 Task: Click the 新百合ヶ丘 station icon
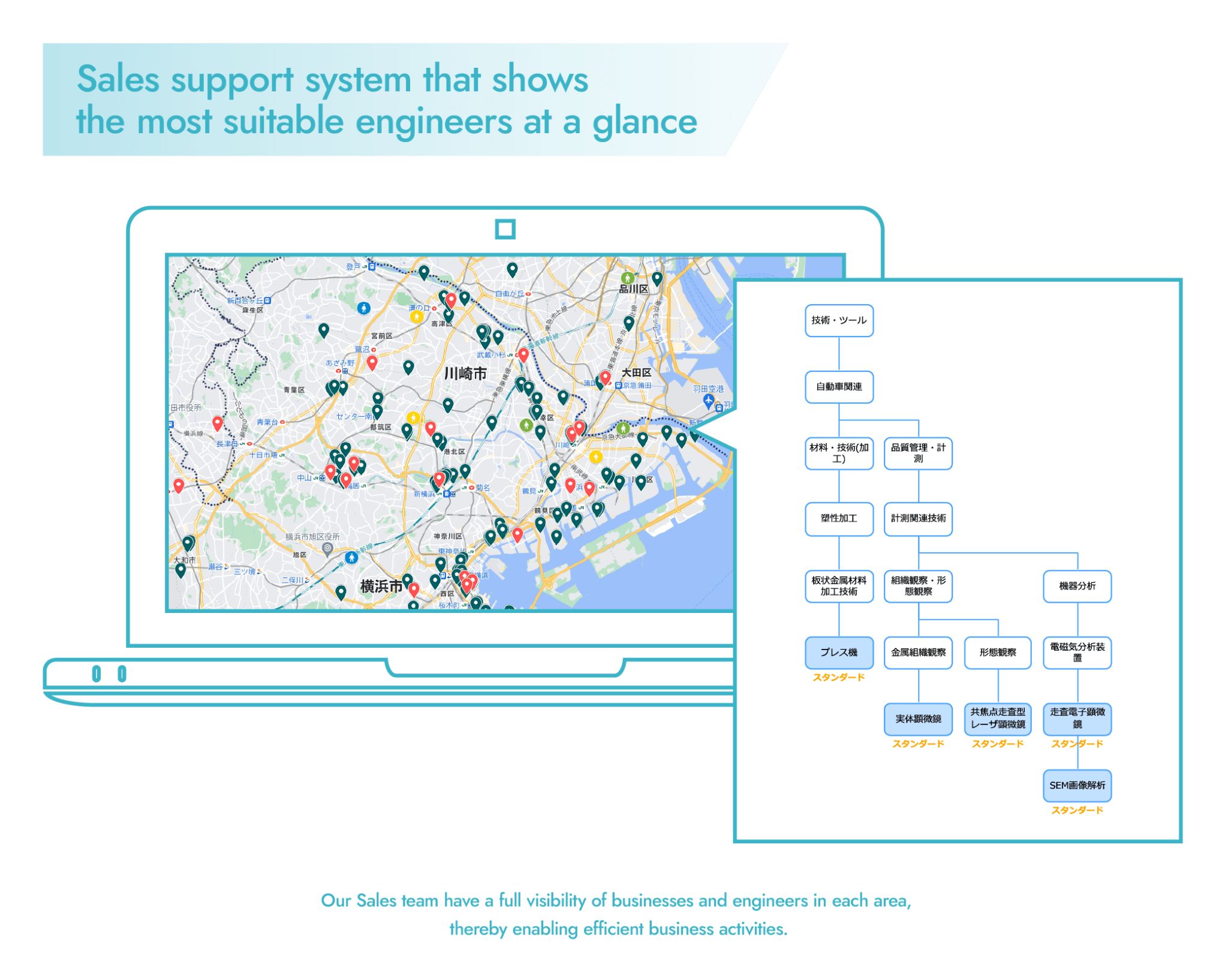point(267,300)
